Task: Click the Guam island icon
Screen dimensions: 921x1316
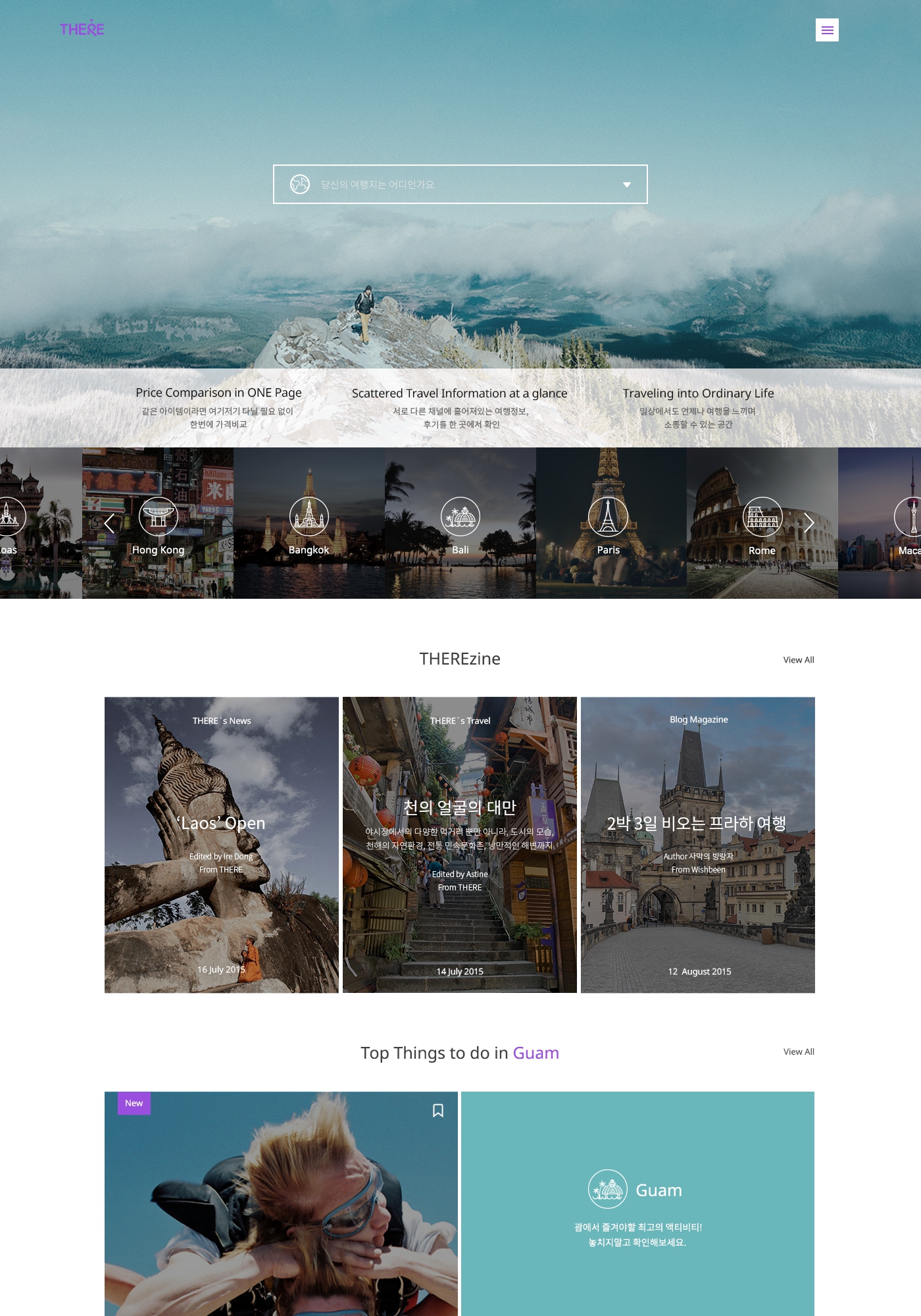Action: click(607, 1189)
